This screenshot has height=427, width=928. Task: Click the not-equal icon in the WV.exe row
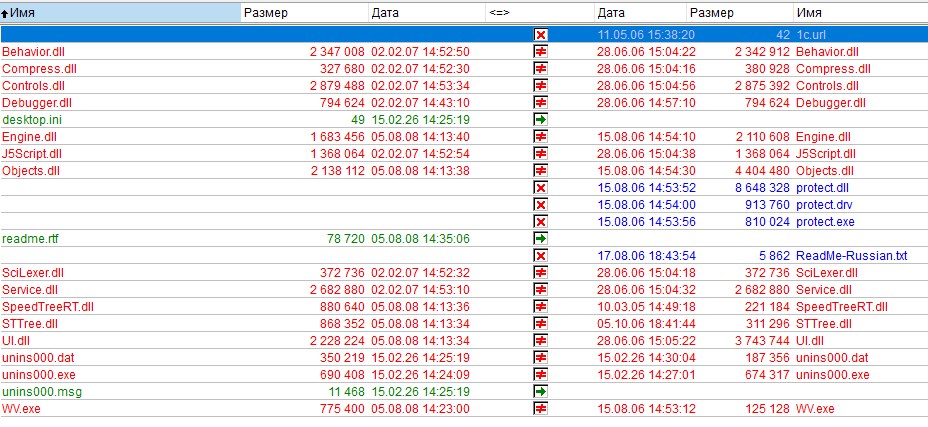click(540, 409)
